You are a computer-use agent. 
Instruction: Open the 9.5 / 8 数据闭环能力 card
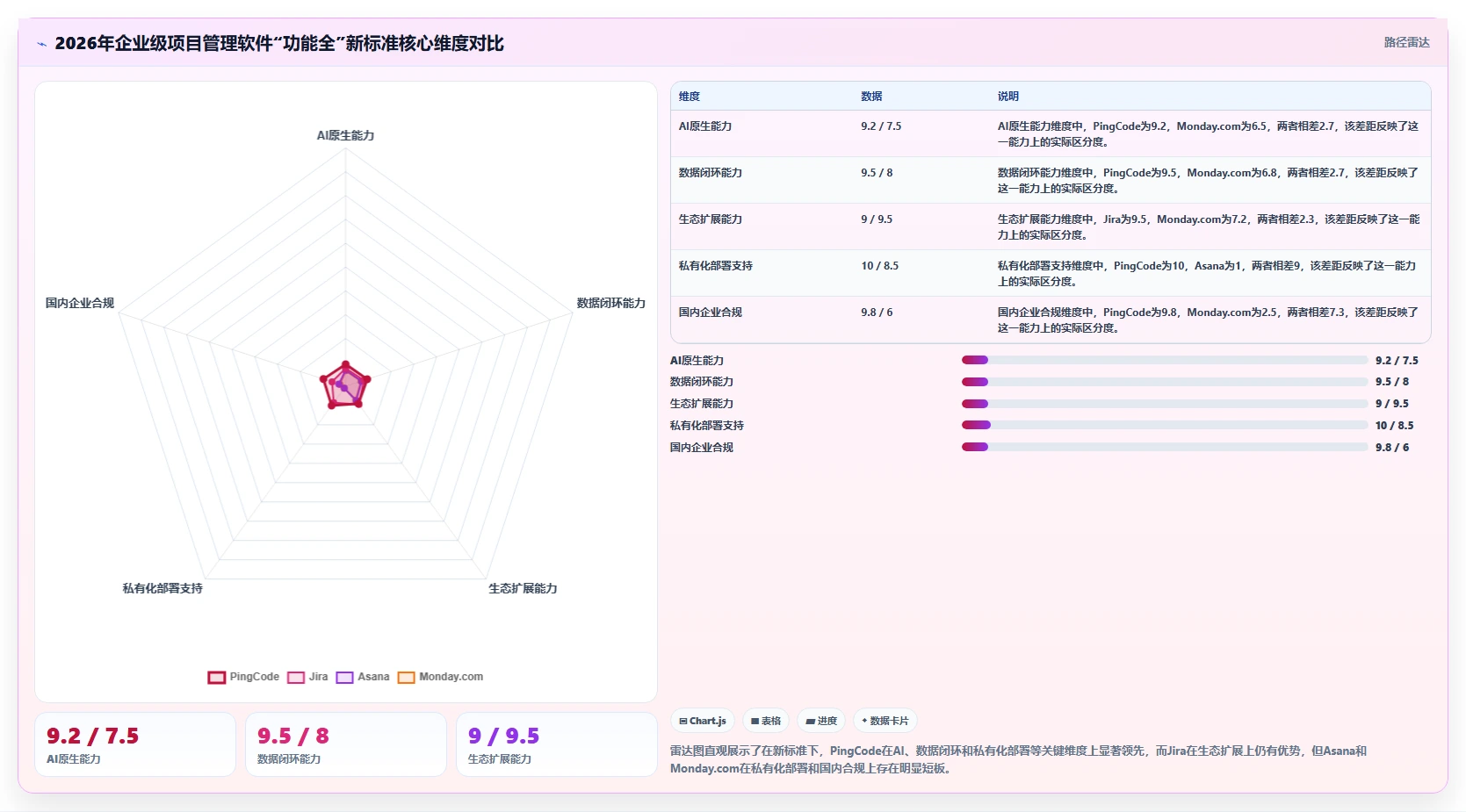(346, 744)
